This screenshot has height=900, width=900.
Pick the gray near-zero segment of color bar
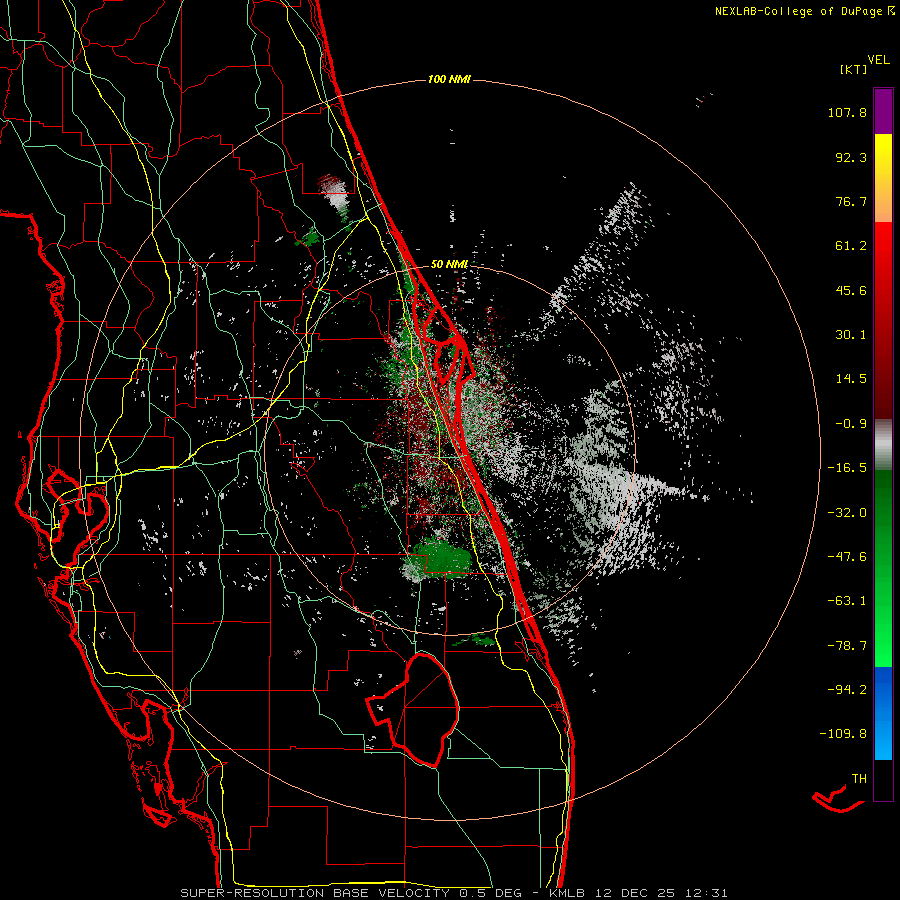coord(883,445)
